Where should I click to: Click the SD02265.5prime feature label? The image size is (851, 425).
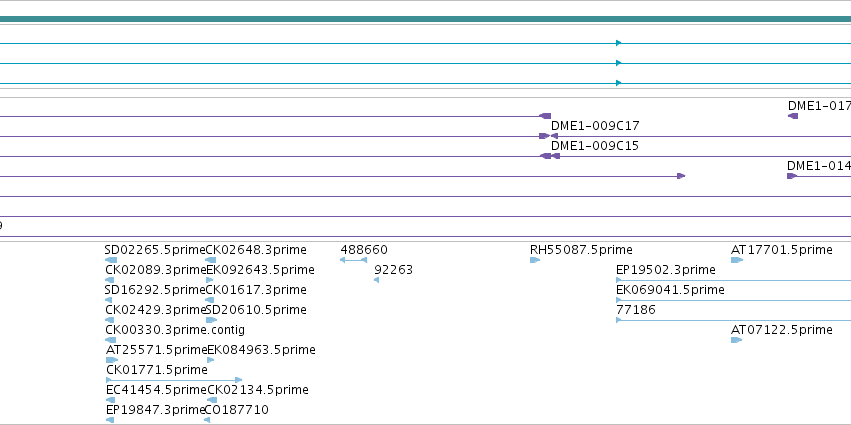[x=155, y=250]
